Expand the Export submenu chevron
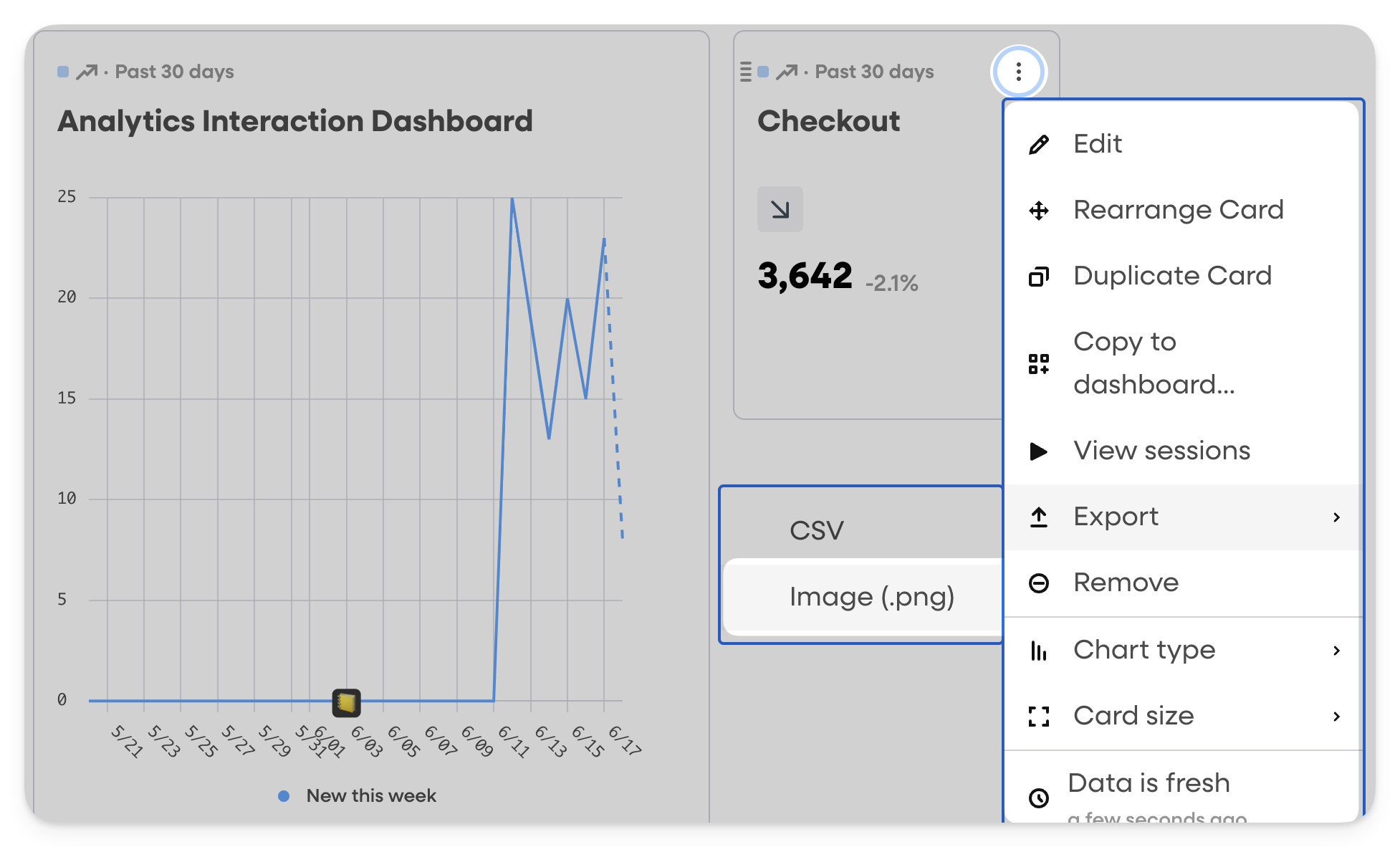 point(1338,517)
